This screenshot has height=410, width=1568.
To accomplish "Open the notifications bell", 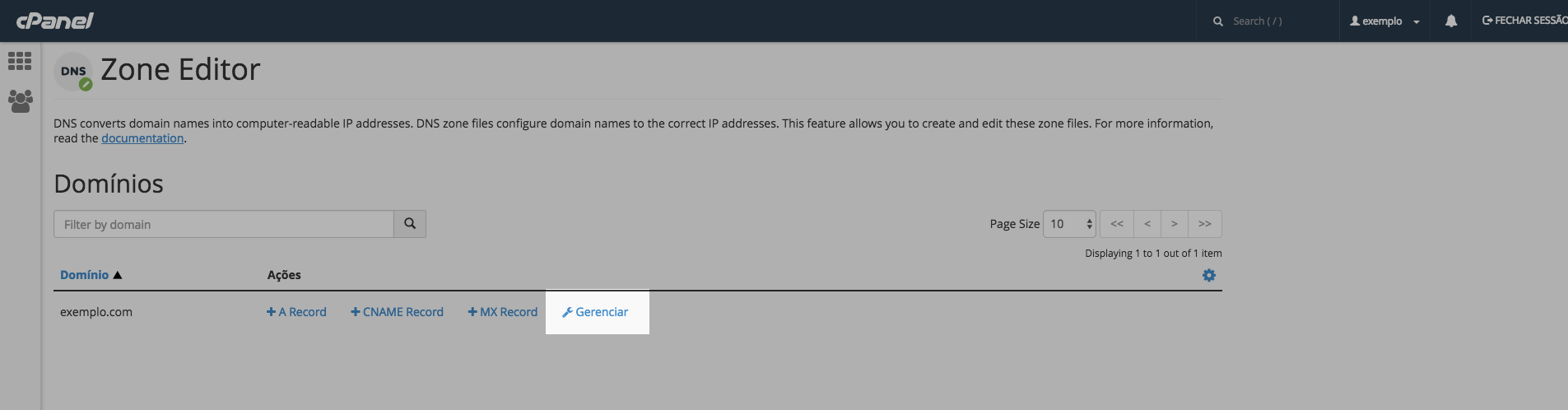I will point(1451,21).
